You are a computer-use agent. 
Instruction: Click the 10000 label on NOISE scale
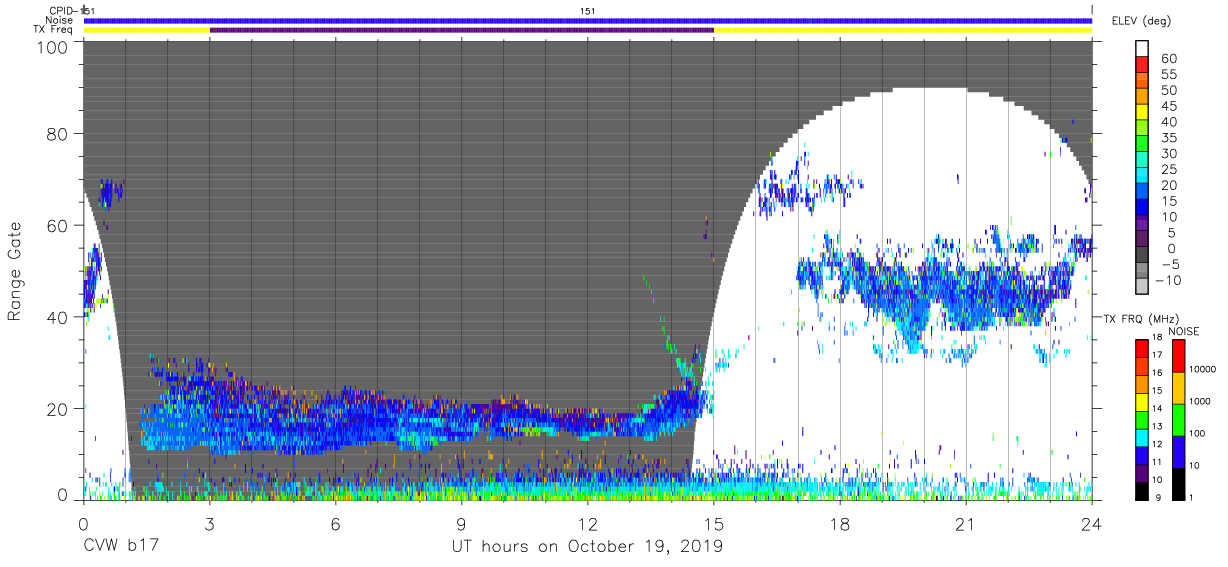[1201, 369]
